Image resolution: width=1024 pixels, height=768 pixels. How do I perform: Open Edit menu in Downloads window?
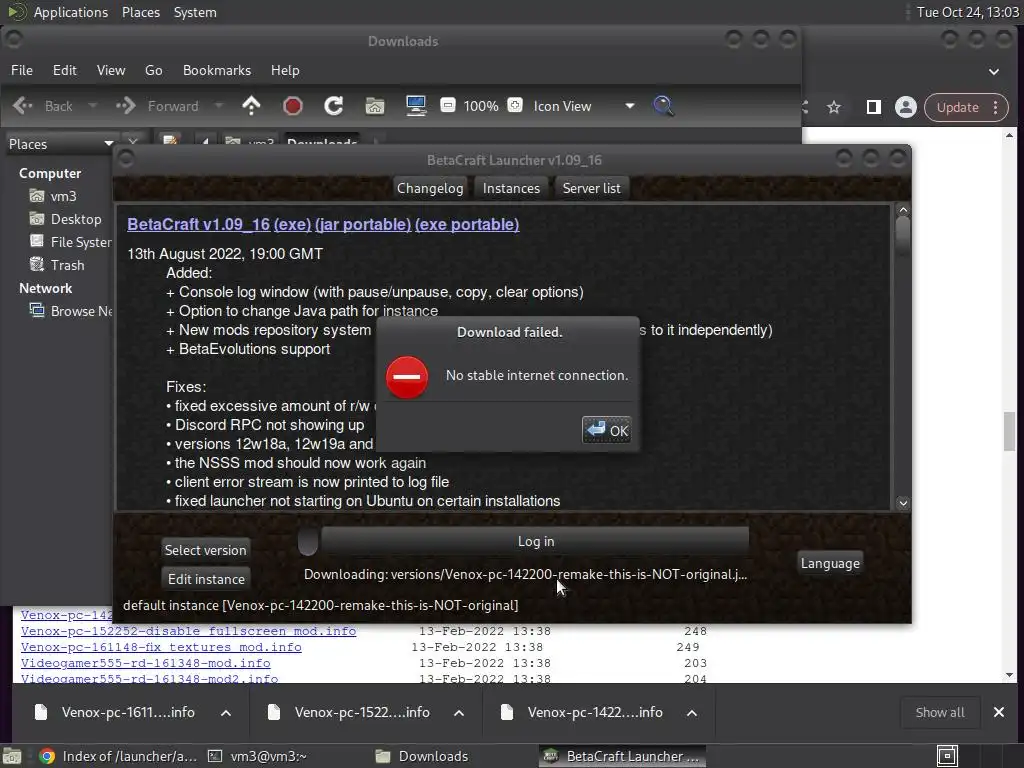click(64, 70)
